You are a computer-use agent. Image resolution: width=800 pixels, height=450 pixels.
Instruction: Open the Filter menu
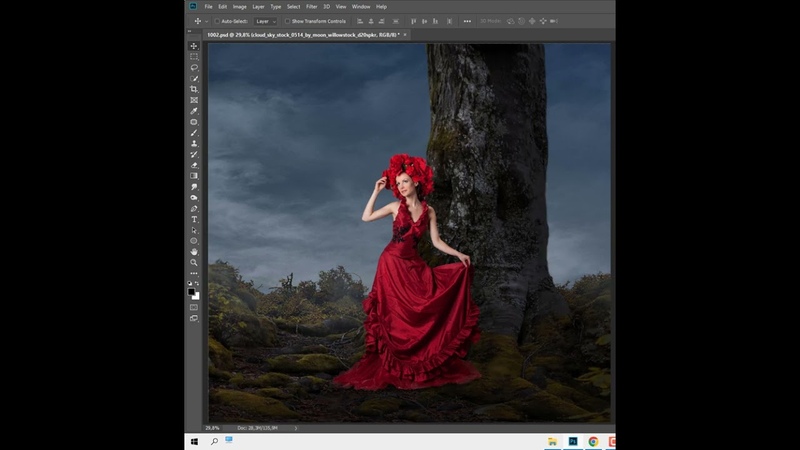point(311,7)
